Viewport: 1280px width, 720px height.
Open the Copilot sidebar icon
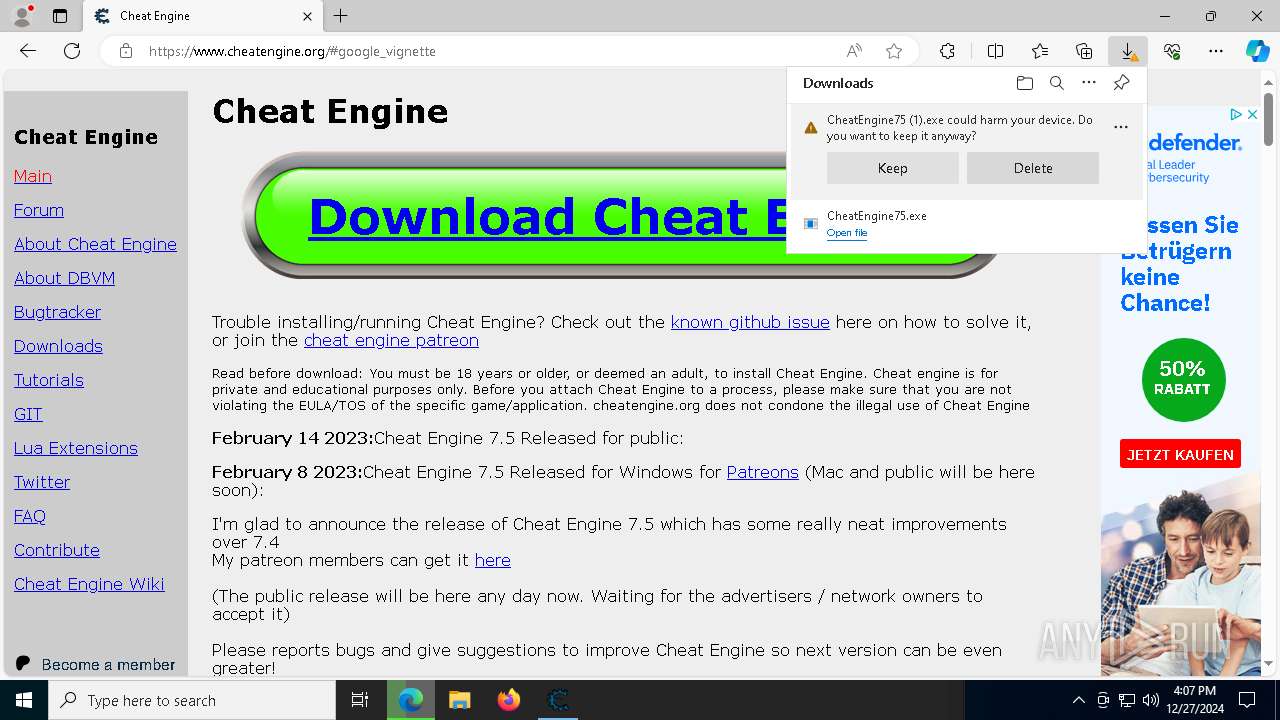click(x=1257, y=51)
